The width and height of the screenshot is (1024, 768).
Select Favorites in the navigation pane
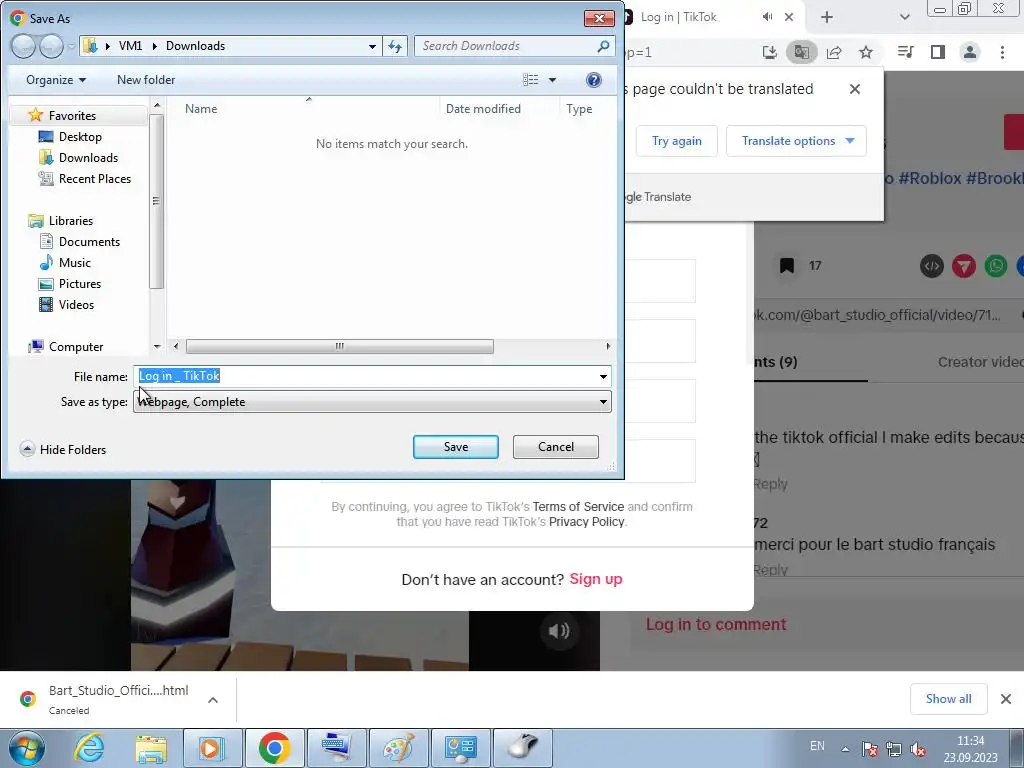tap(72, 116)
